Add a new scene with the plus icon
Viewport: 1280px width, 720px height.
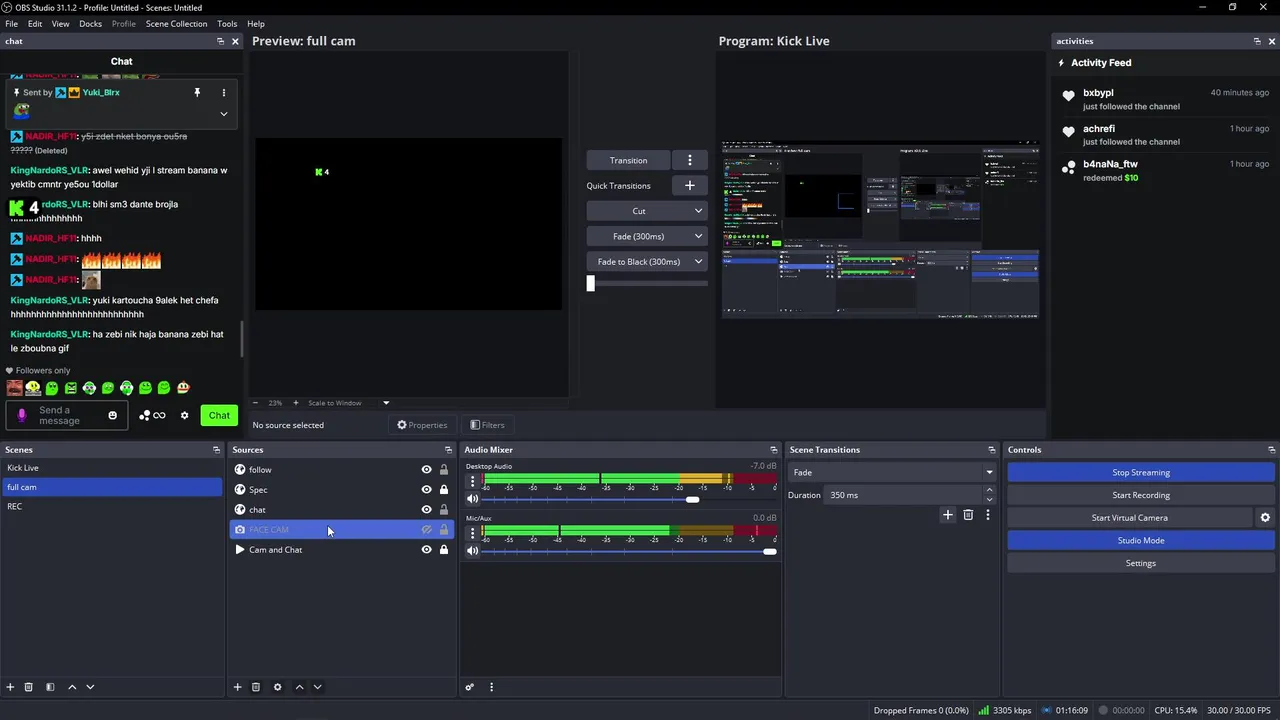(10, 687)
